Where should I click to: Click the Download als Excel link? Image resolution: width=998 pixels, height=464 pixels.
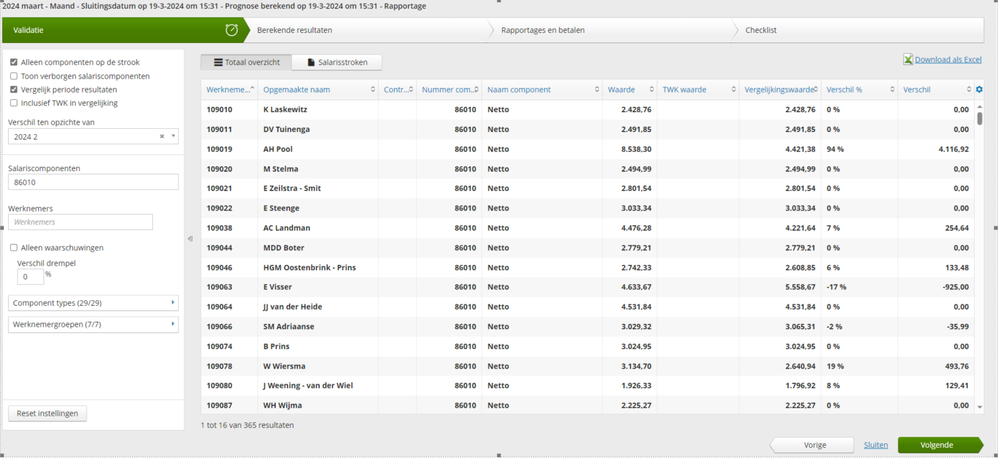[x=948, y=60]
